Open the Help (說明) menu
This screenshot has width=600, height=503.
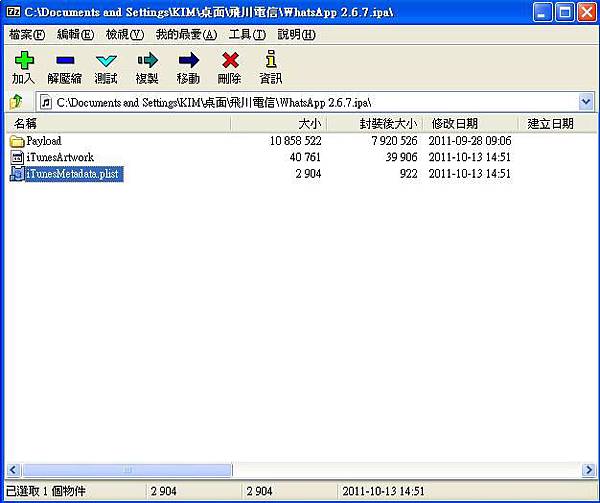pos(297,35)
